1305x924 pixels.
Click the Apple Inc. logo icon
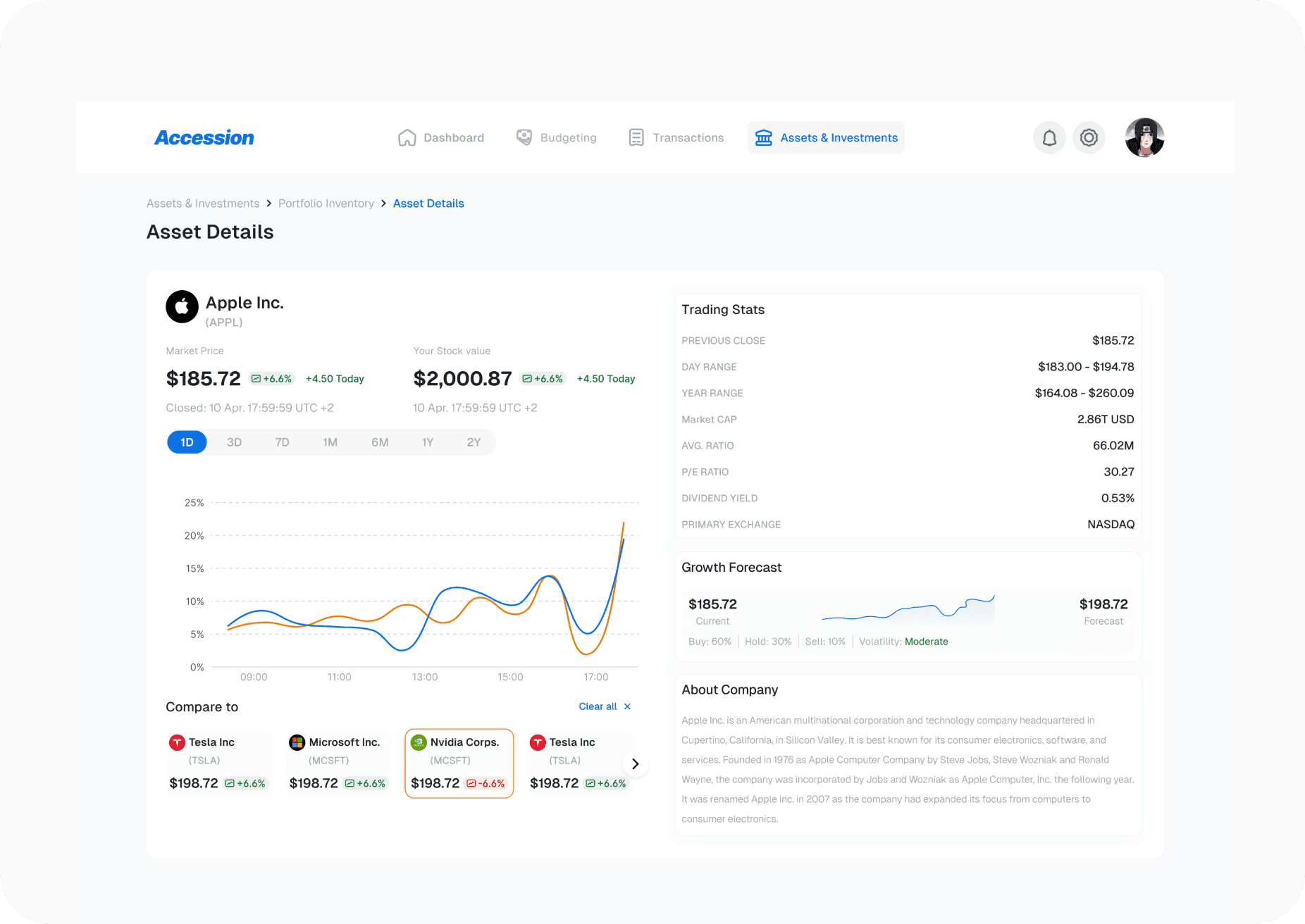(182, 306)
